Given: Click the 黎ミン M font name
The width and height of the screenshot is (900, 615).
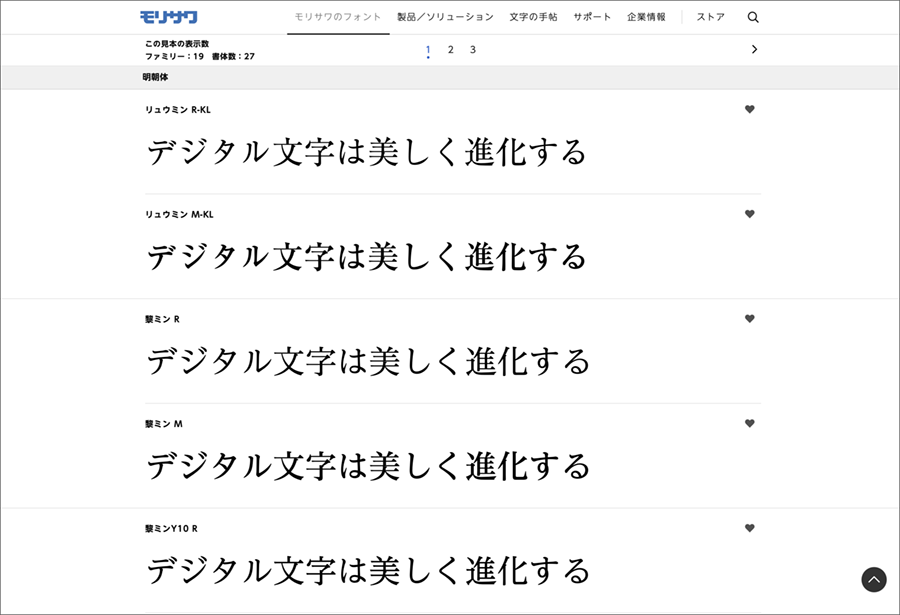Looking at the screenshot, I should click(x=164, y=424).
